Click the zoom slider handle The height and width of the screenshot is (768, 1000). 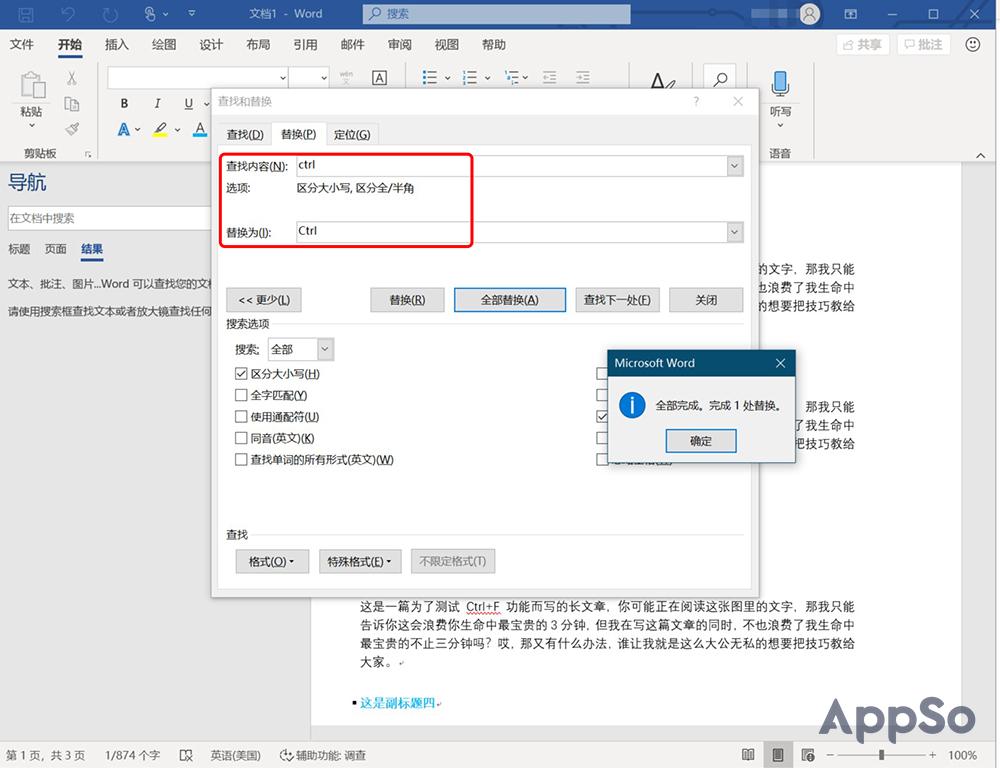881,755
